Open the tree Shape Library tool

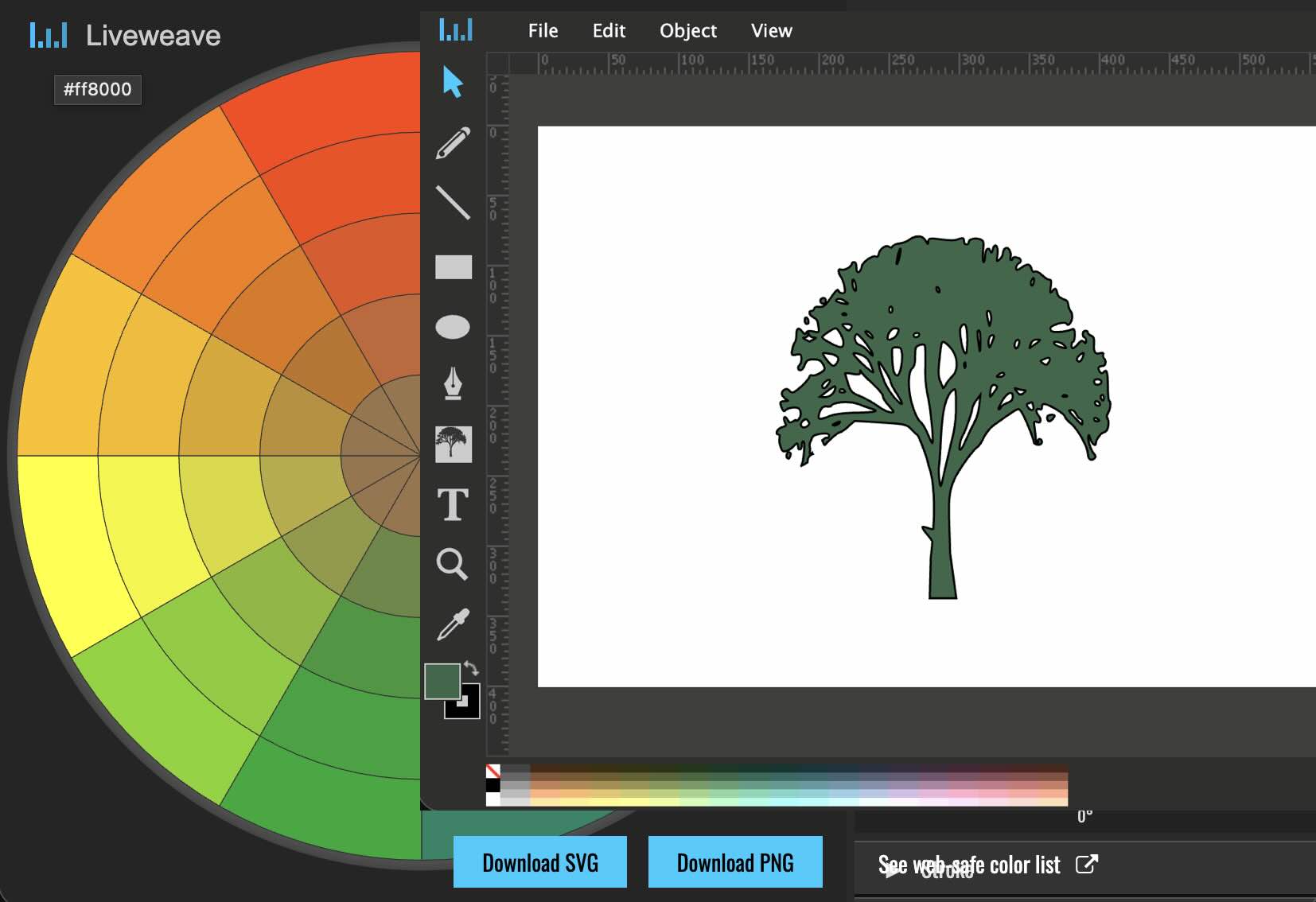[x=454, y=444]
